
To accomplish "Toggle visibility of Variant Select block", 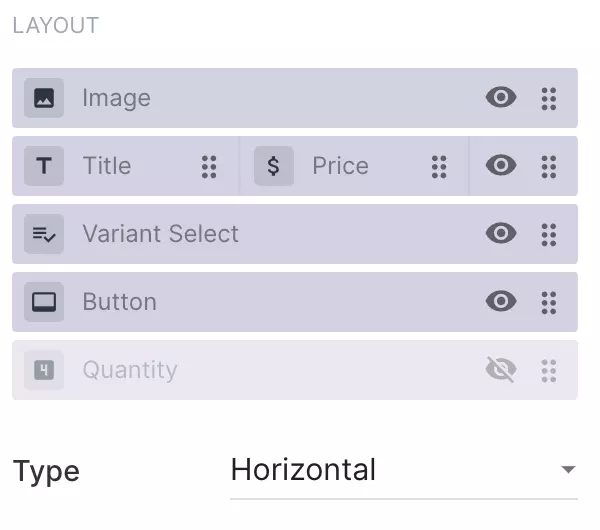I will coord(501,234).
